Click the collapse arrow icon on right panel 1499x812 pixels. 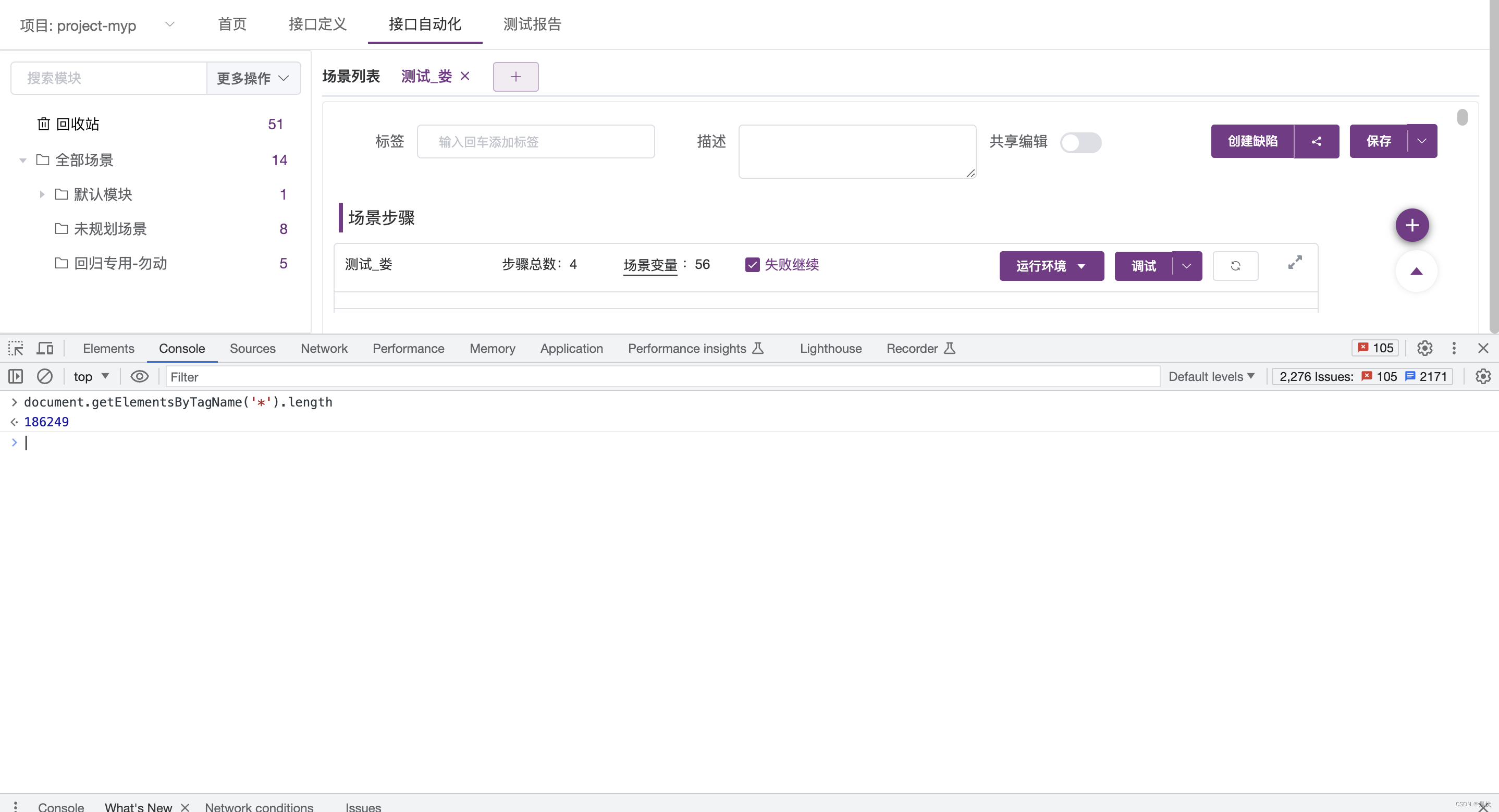click(1415, 272)
